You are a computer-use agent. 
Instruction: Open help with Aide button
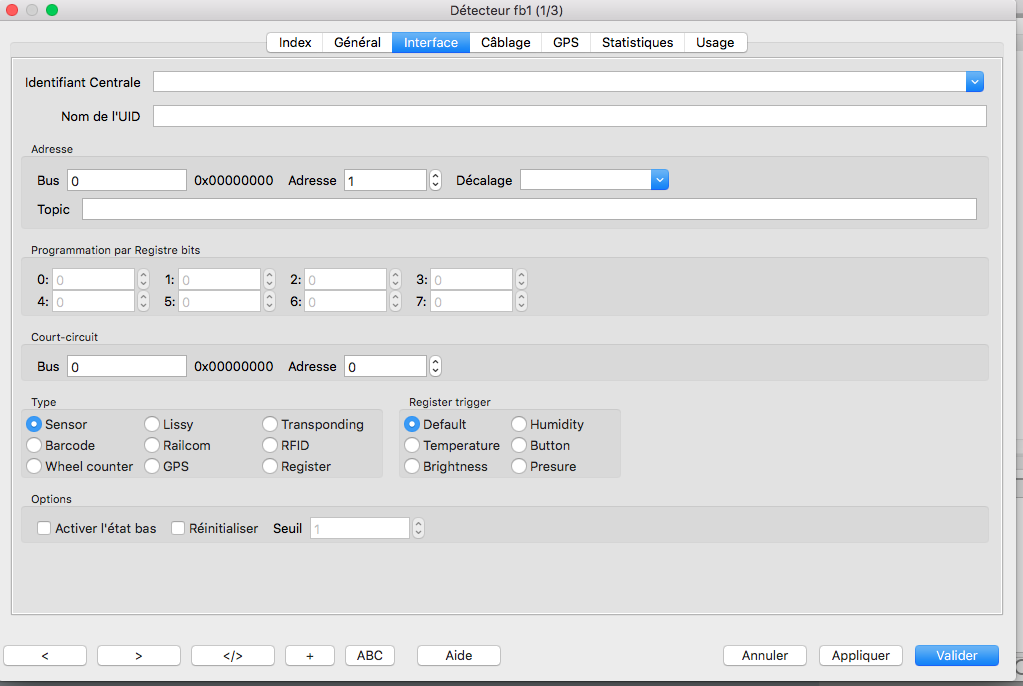pyautogui.click(x=459, y=655)
